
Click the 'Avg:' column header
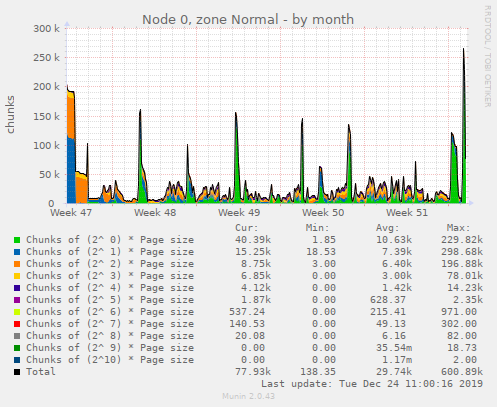388,228
